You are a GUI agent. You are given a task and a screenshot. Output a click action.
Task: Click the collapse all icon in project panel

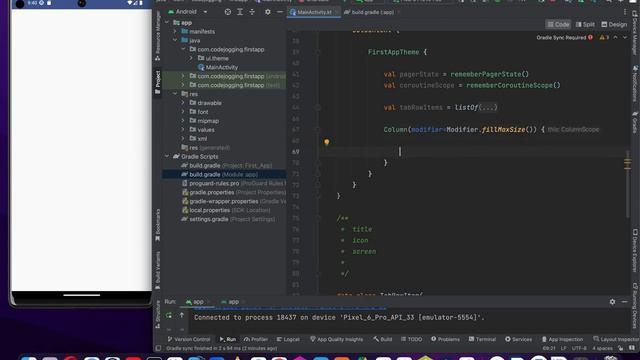[x=252, y=12]
